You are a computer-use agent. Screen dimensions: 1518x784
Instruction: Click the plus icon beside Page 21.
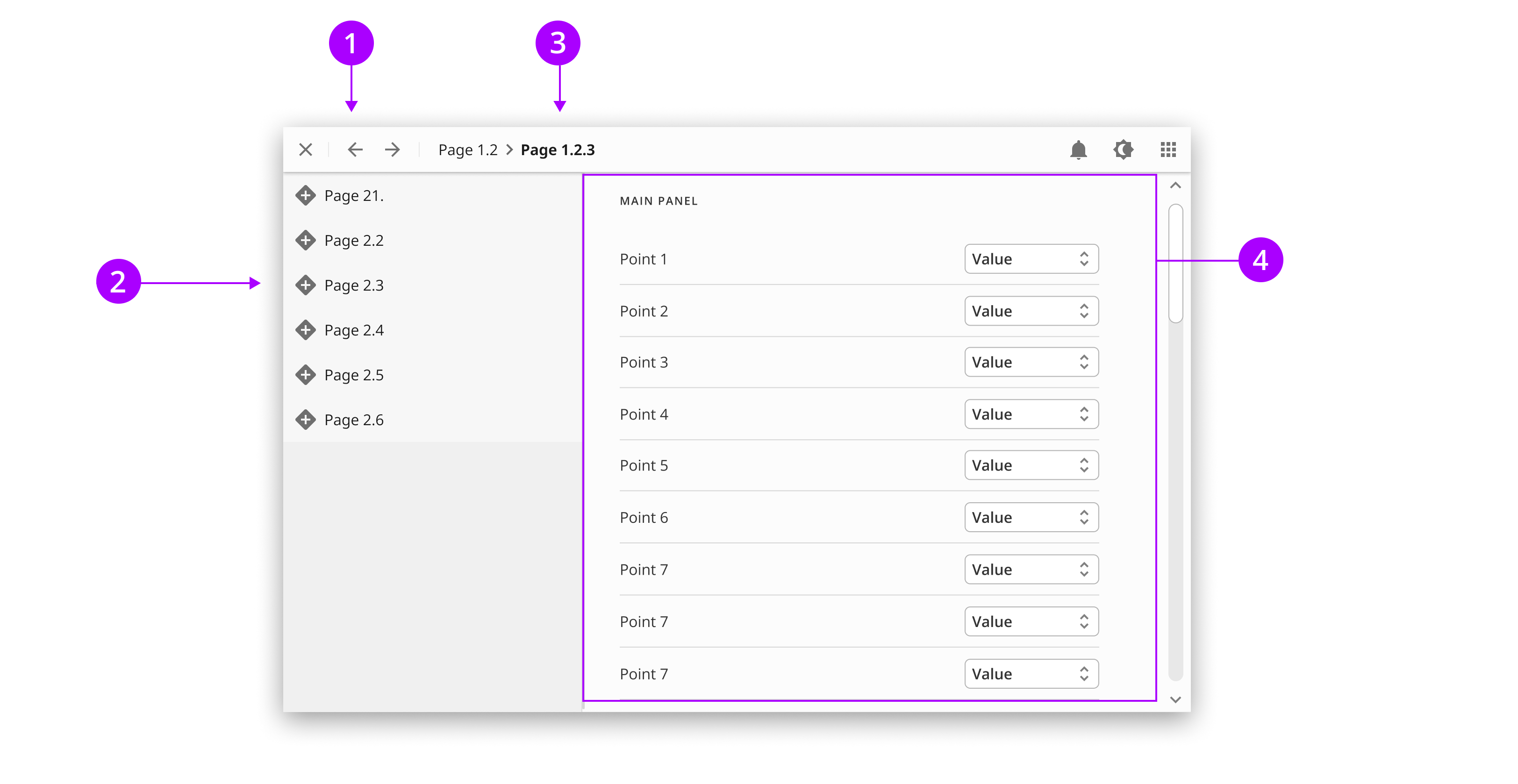[305, 196]
